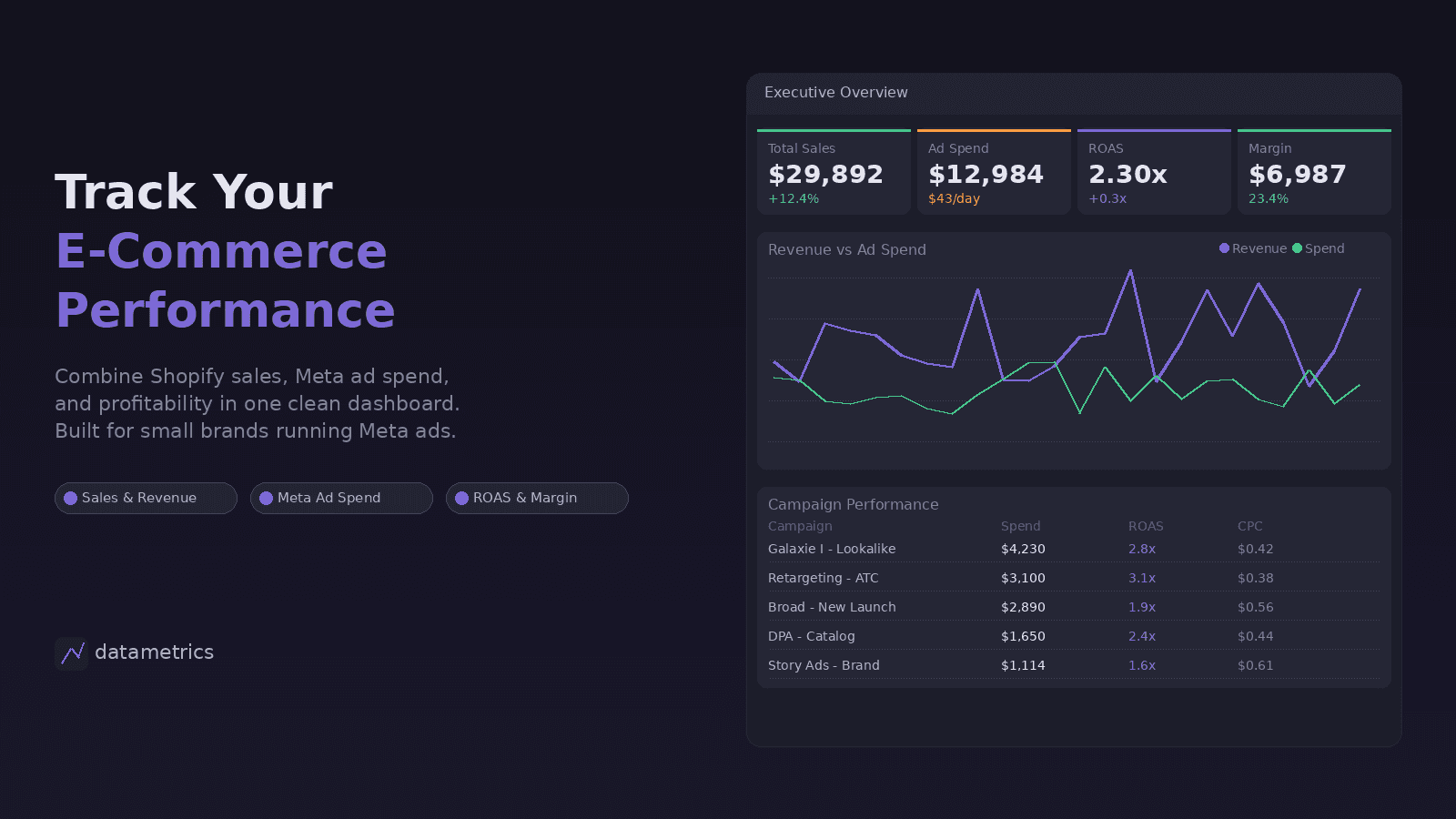
Task: Select the Broad - New Launch campaign
Action: tap(832, 607)
